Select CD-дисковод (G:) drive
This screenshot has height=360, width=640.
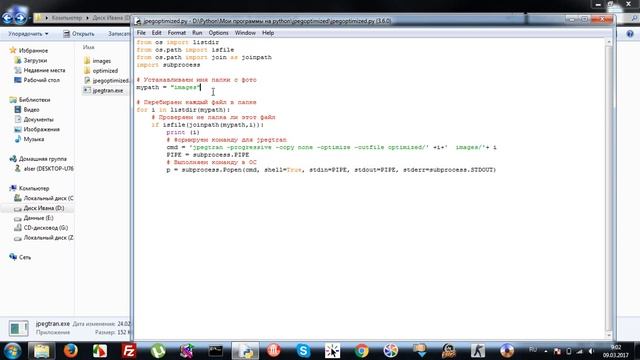click(x=41, y=228)
